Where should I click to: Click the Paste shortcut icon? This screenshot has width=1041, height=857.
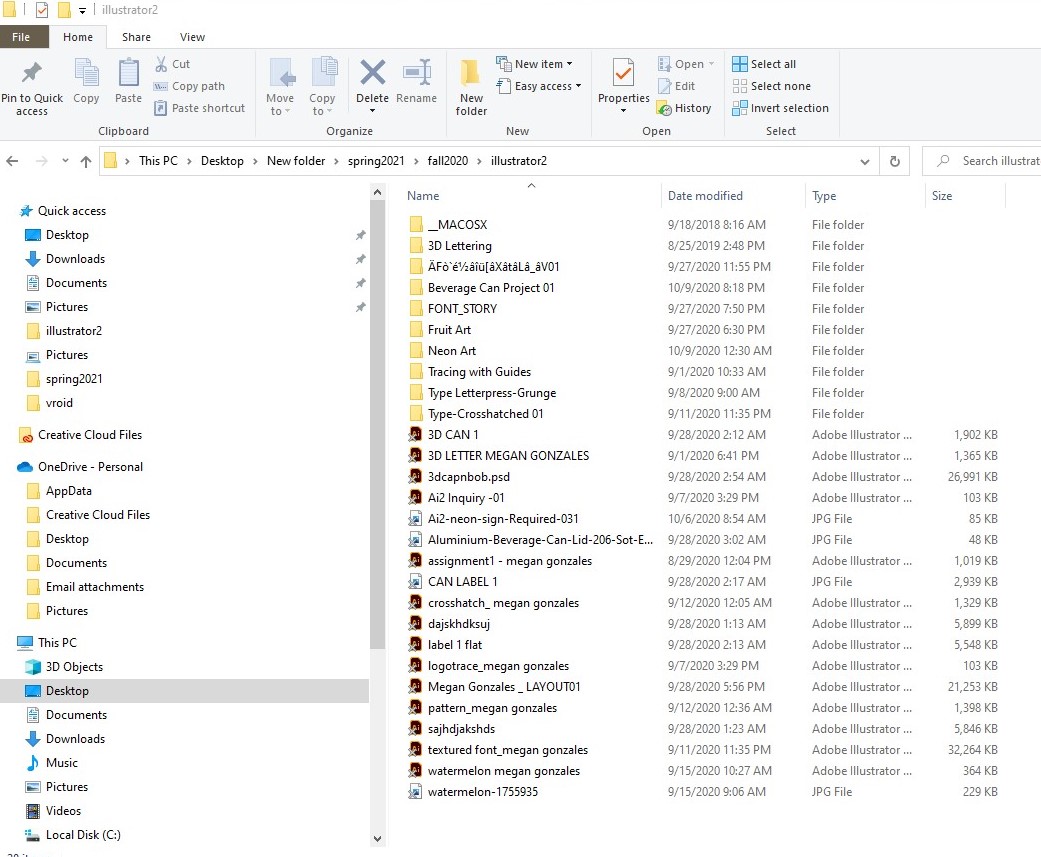click(163, 108)
